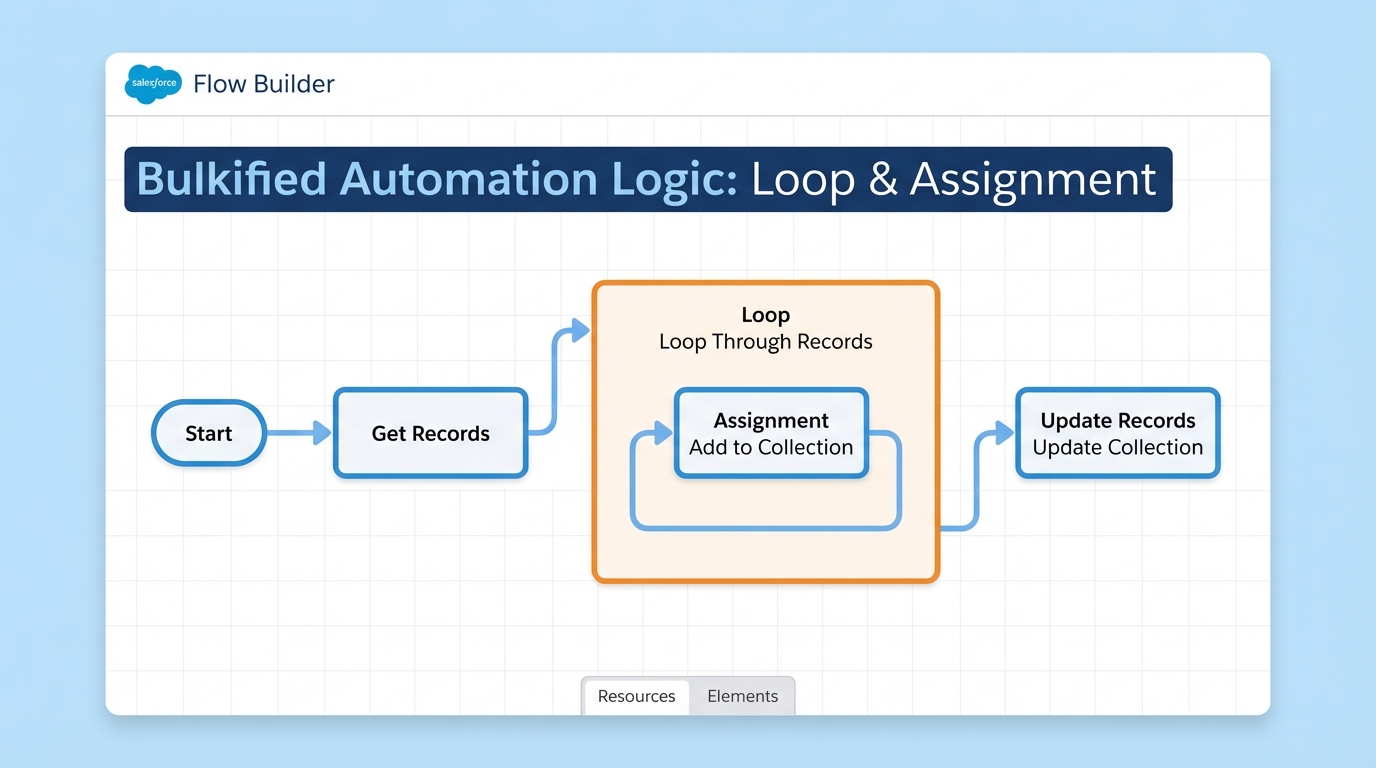Click the Salesforce cloud logo
This screenshot has height=768, width=1376.
(152, 84)
